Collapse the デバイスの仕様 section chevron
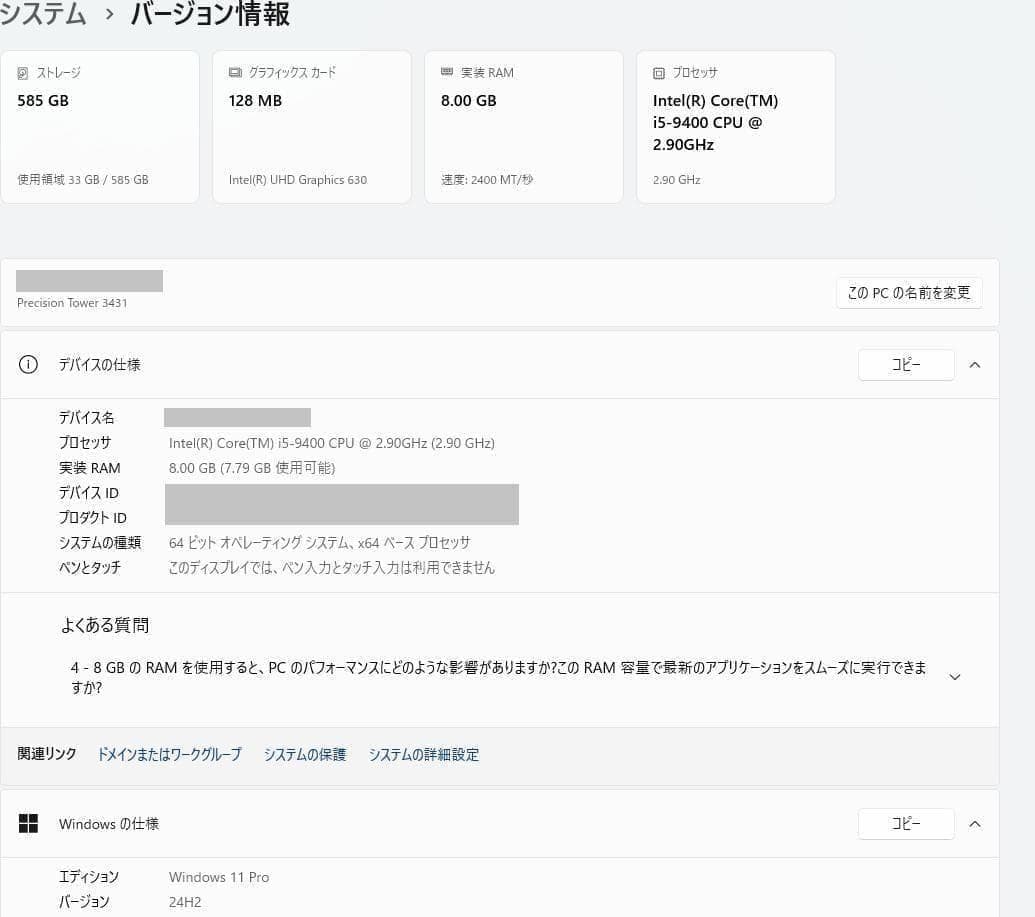 (x=975, y=364)
